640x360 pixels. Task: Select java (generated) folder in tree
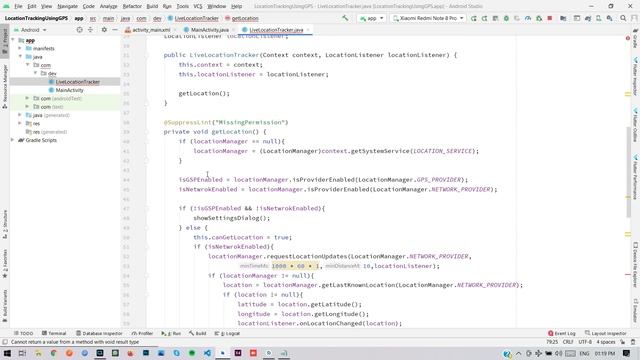48,115
